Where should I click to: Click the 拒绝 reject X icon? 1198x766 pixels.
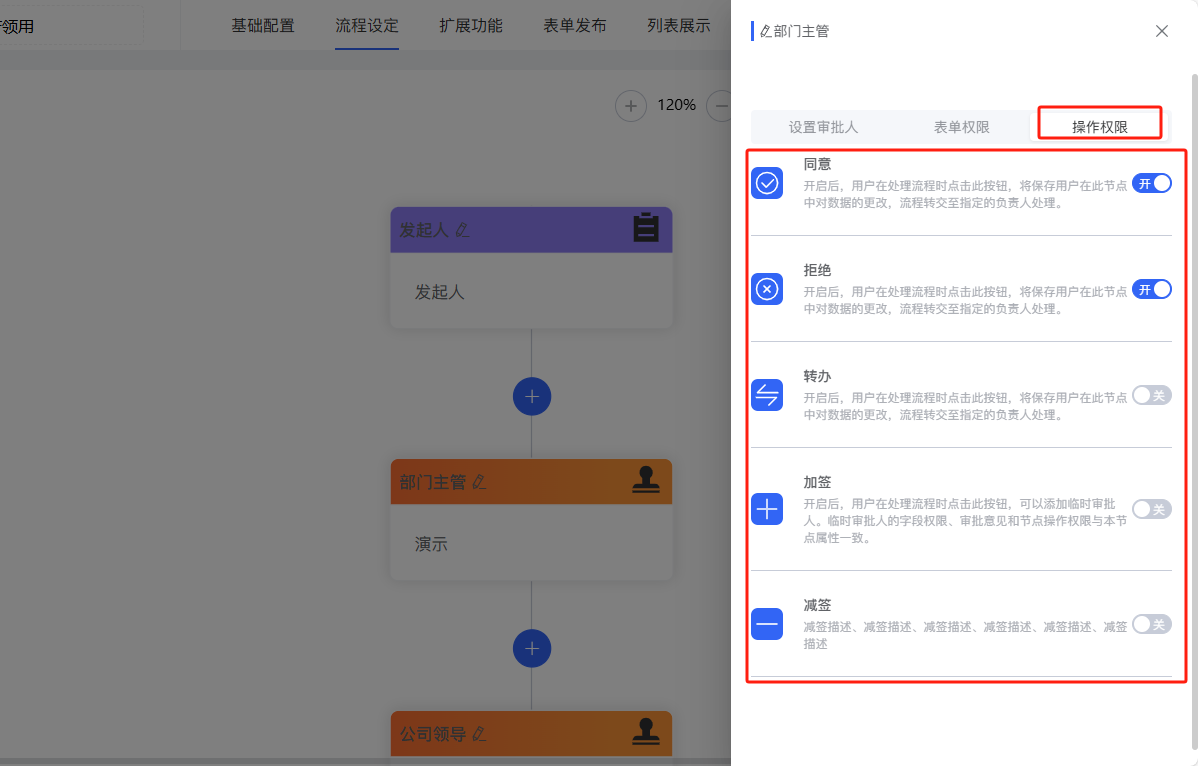coord(767,289)
